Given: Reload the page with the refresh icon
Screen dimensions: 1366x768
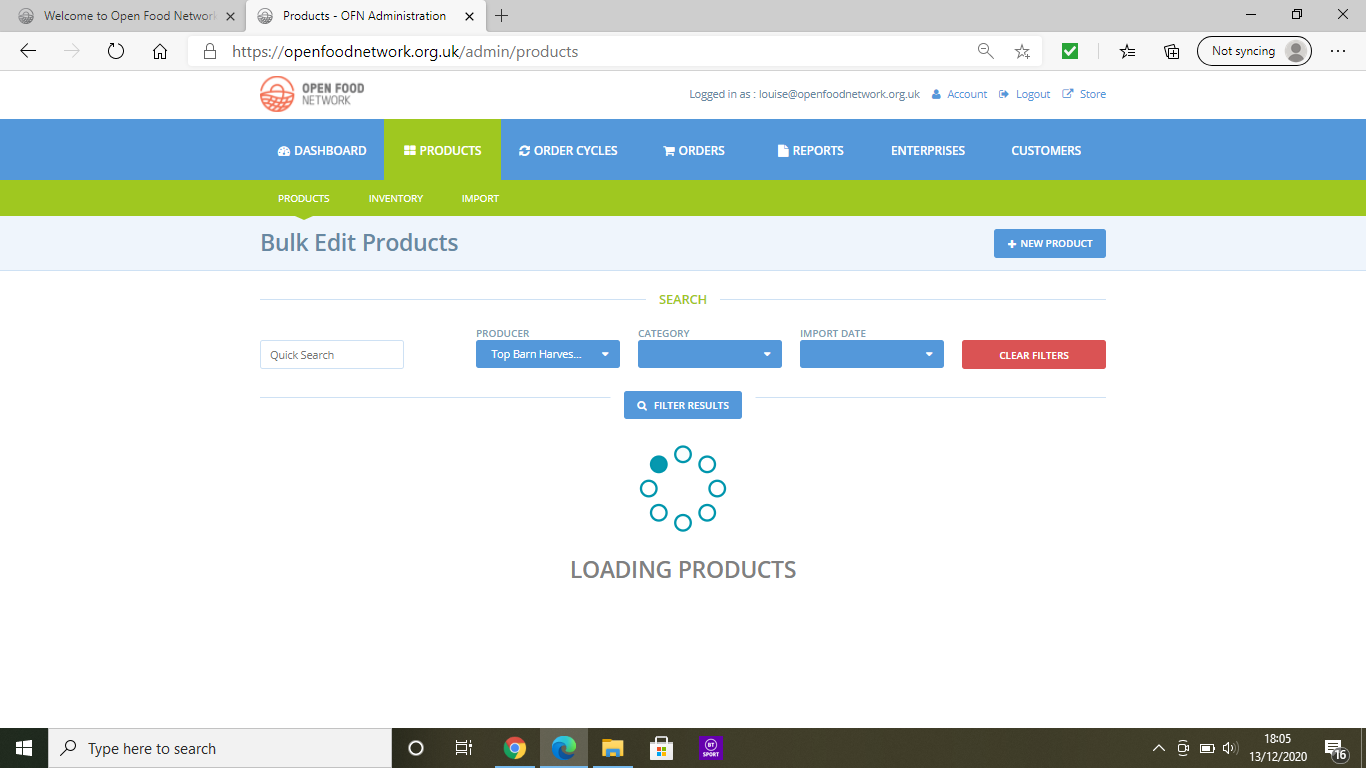Looking at the screenshot, I should pyautogui.click(x=116, y=51).
